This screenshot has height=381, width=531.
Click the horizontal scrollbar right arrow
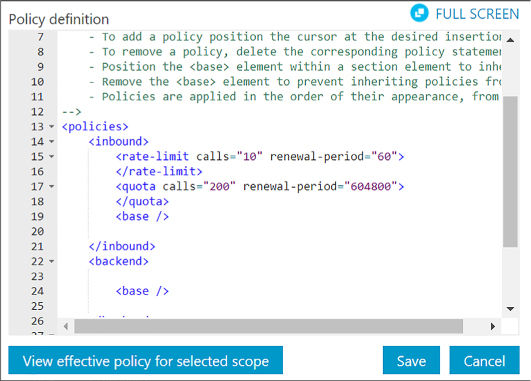click(x=493, y=326)
